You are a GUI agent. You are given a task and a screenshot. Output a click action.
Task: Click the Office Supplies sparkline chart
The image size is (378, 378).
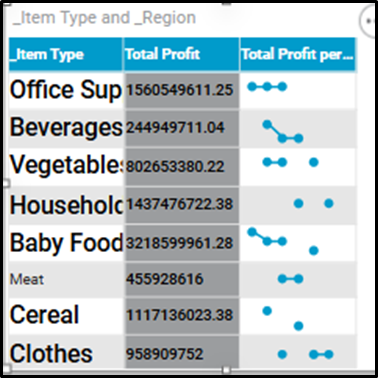coord(267,87)
